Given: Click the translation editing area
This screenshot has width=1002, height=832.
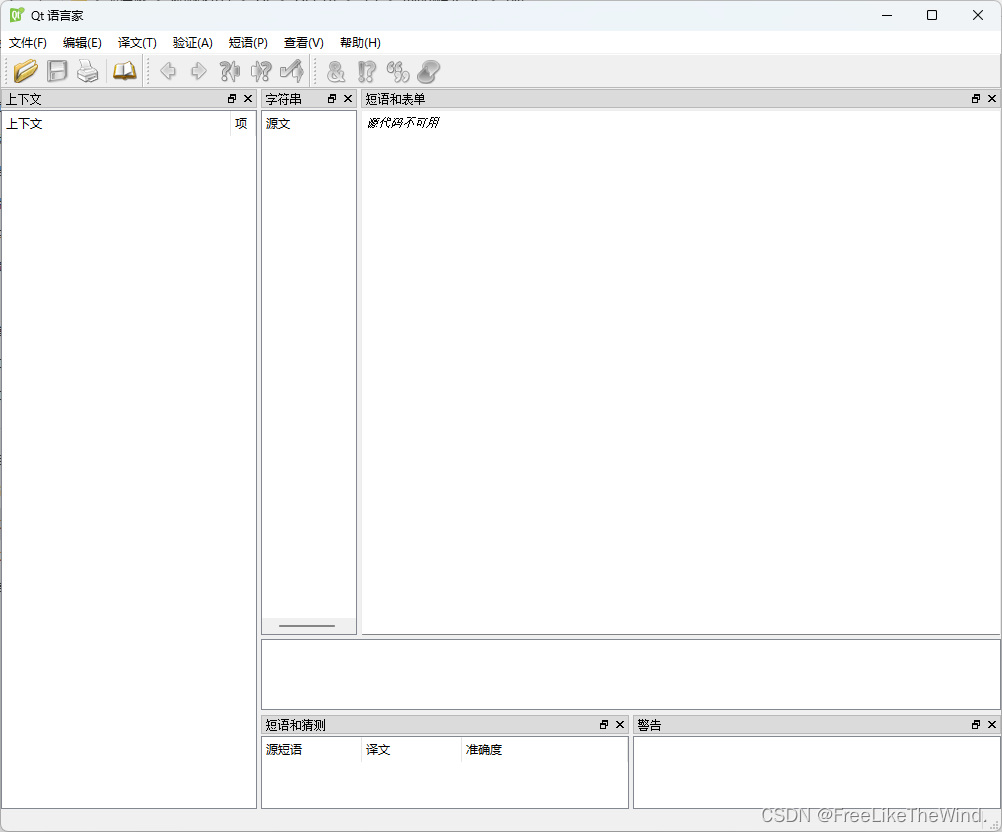Looking at the screenshot, I should click(x=630, y=674).
